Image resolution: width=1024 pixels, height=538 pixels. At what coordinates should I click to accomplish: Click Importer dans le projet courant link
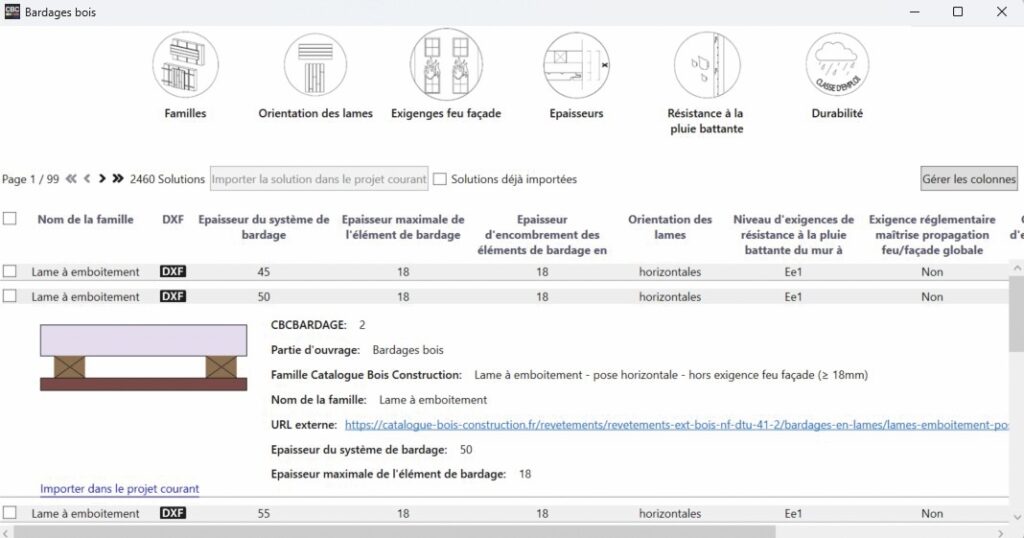point(119,489)
